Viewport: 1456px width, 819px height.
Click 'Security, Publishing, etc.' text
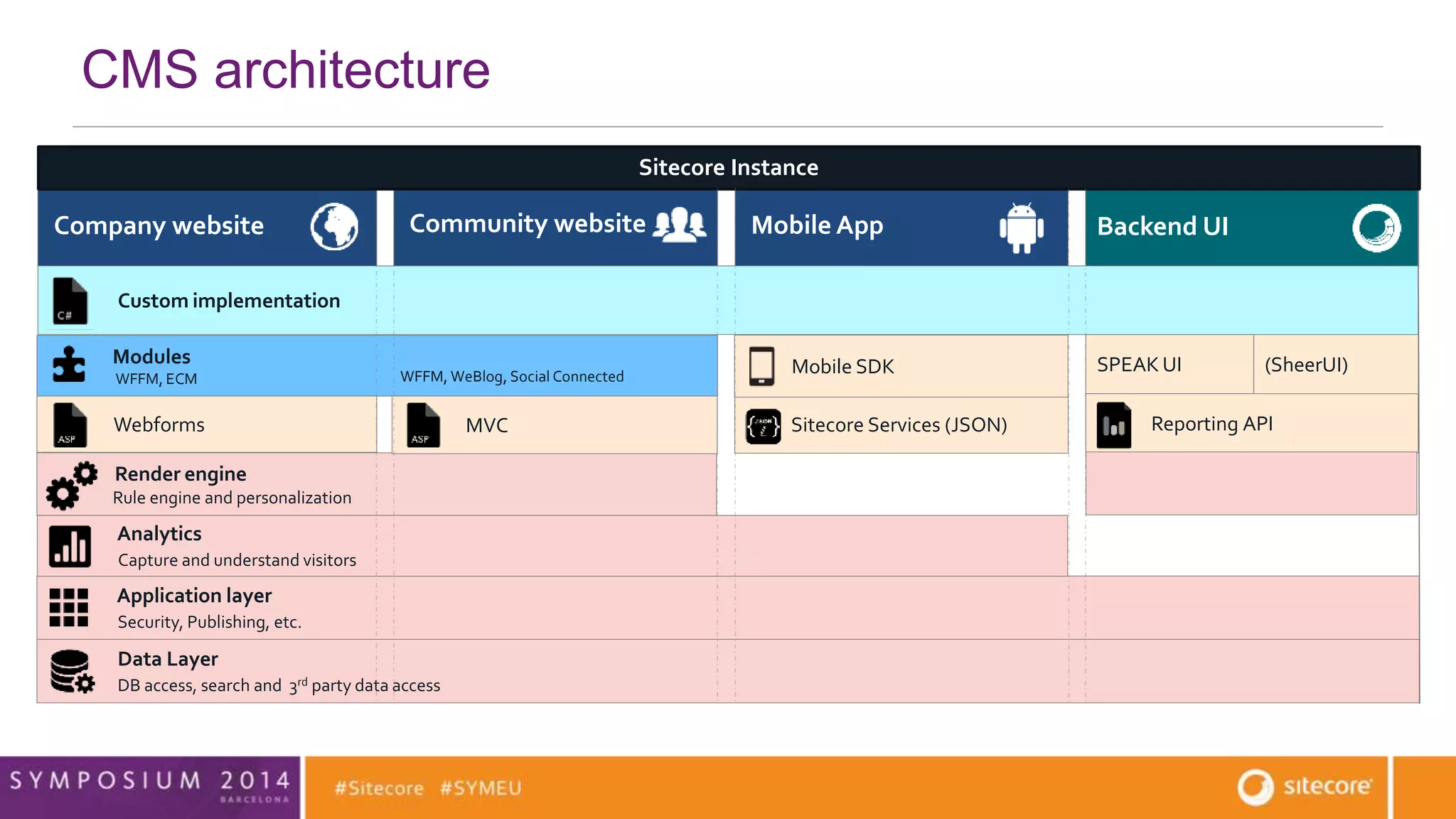210,622
